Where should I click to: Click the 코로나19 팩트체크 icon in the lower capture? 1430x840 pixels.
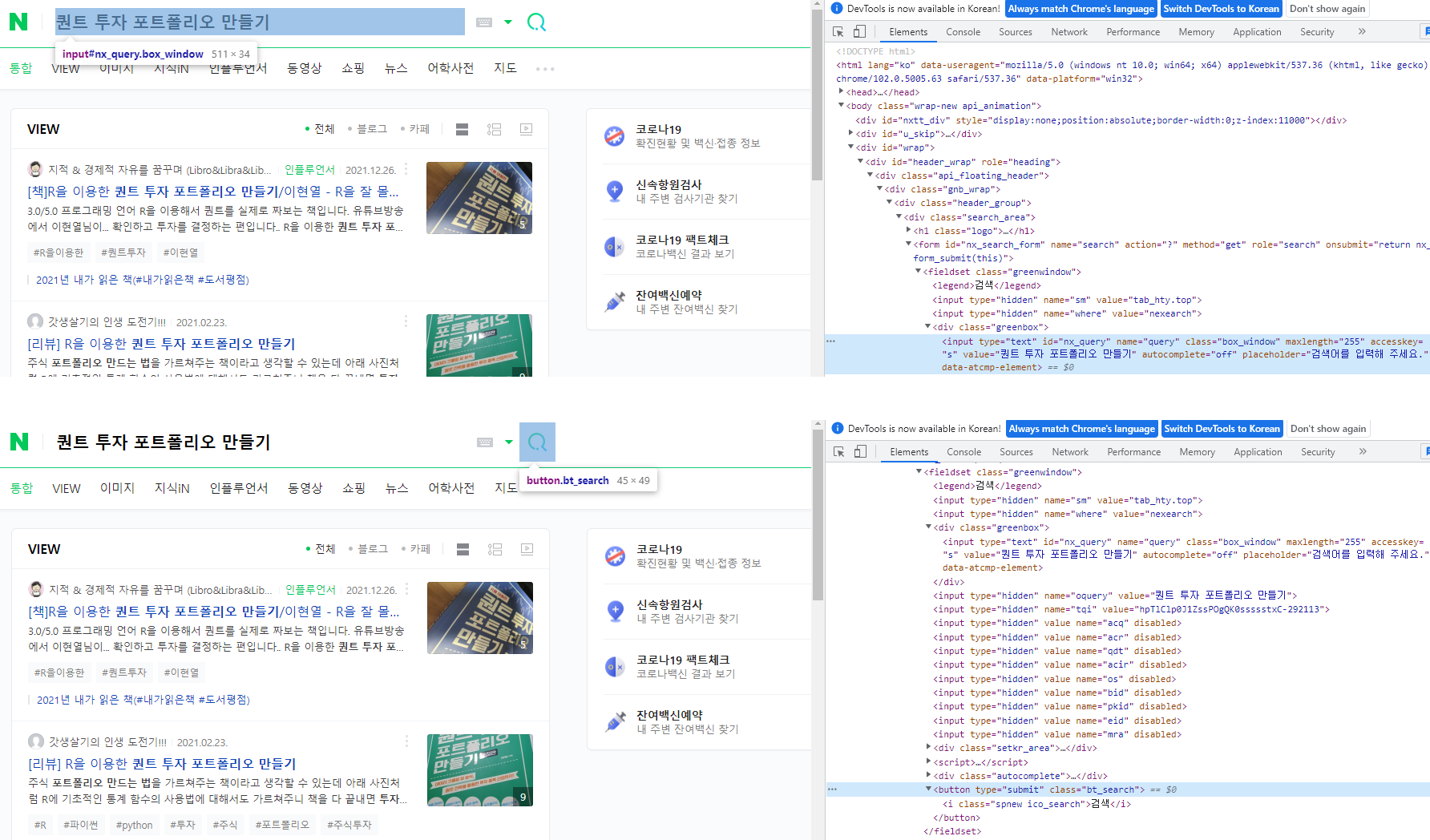coord(616,666)
